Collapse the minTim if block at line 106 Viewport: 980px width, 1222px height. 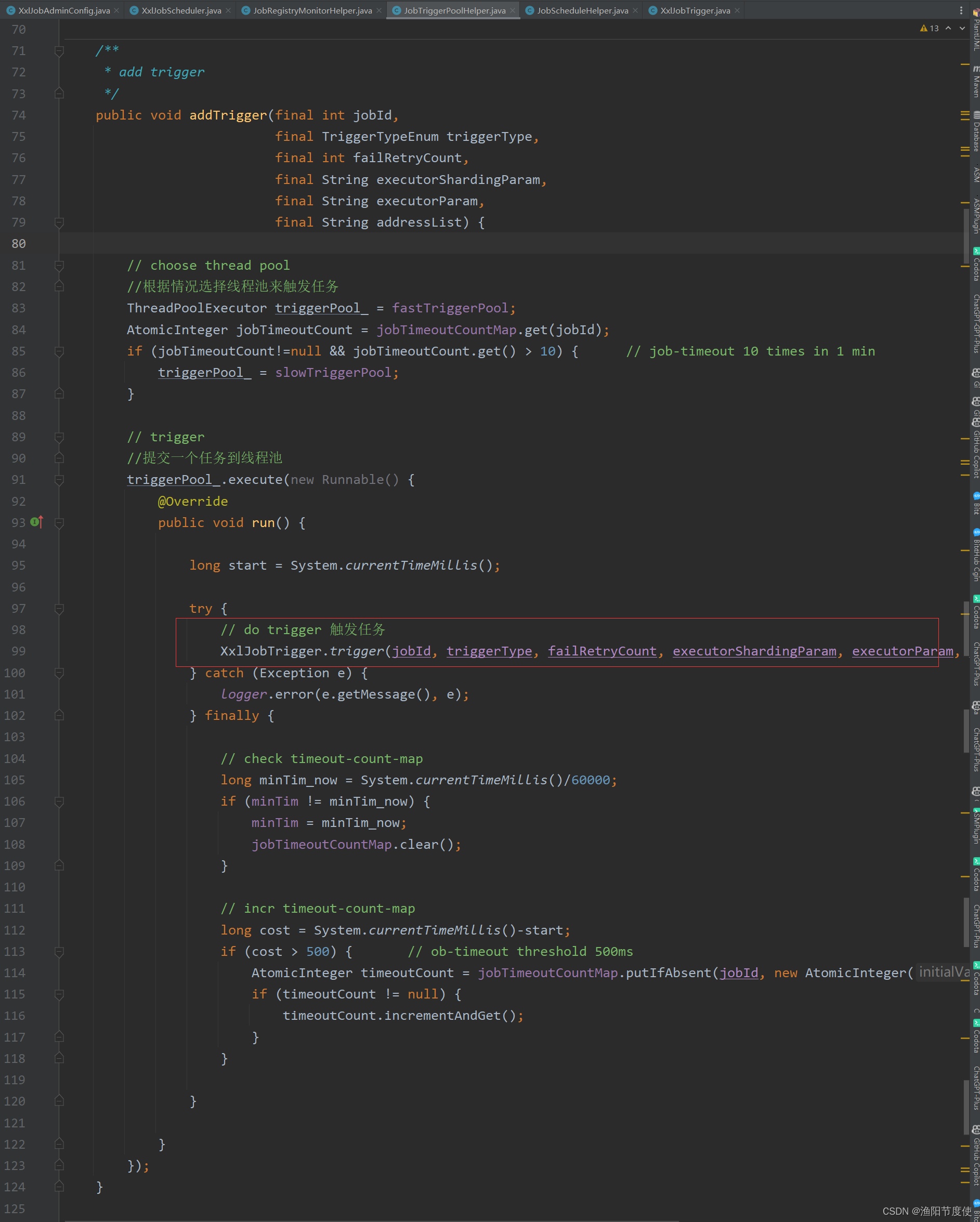coord(59,801)
